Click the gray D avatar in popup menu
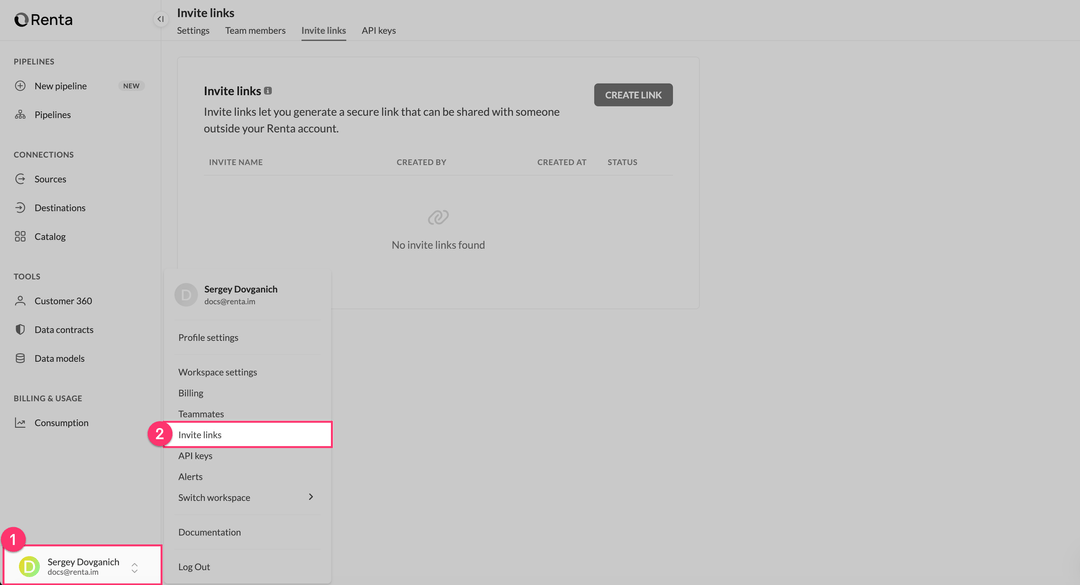The width and height of the screenshot is (1080, 585). pyautogui.click(x=186, y=295)
